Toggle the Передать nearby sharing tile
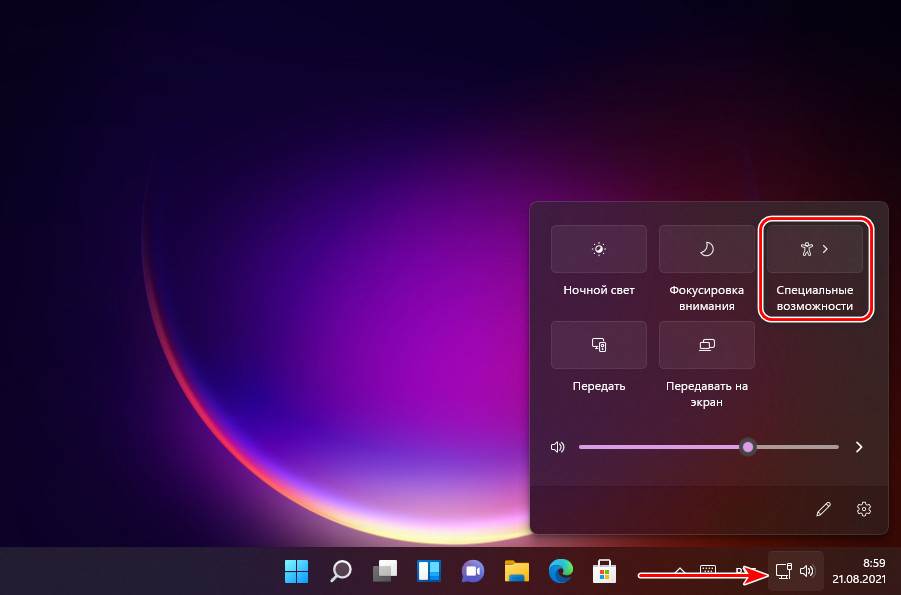This screenshot has height=595, width=901. 599,345
